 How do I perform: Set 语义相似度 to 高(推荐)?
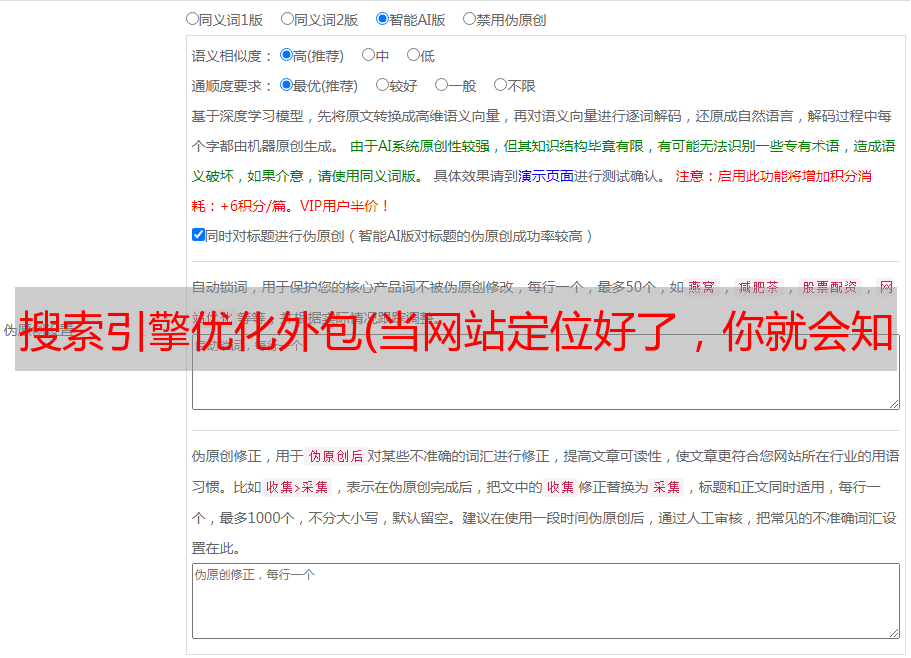(286, 55)
